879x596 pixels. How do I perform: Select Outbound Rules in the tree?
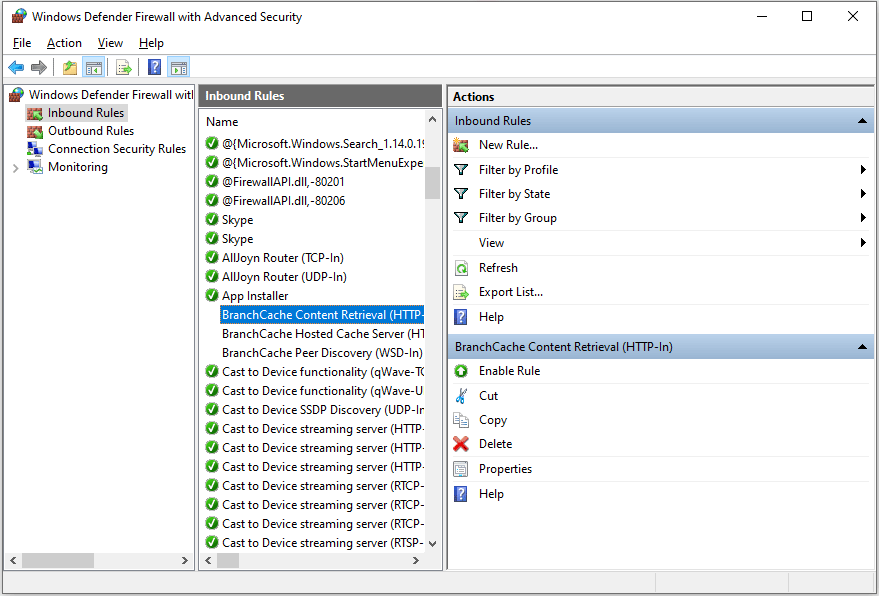[90, 131]
